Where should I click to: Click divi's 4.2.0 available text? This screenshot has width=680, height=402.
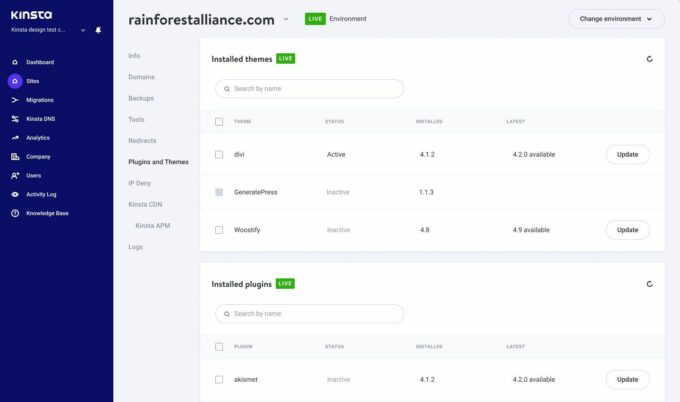(x=534, y=154)
